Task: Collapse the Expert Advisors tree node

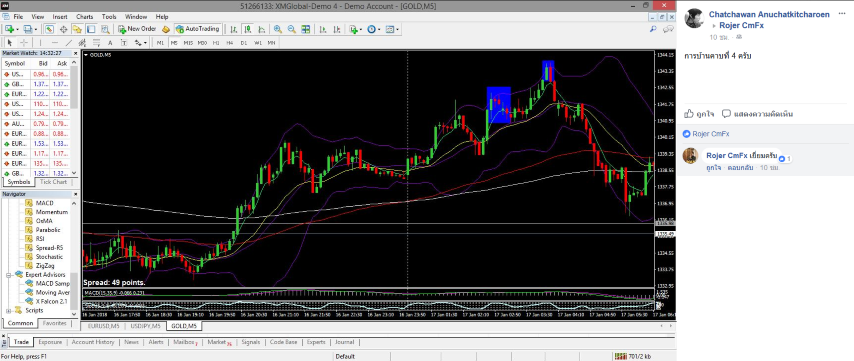Action: click(x=9, y=275)
